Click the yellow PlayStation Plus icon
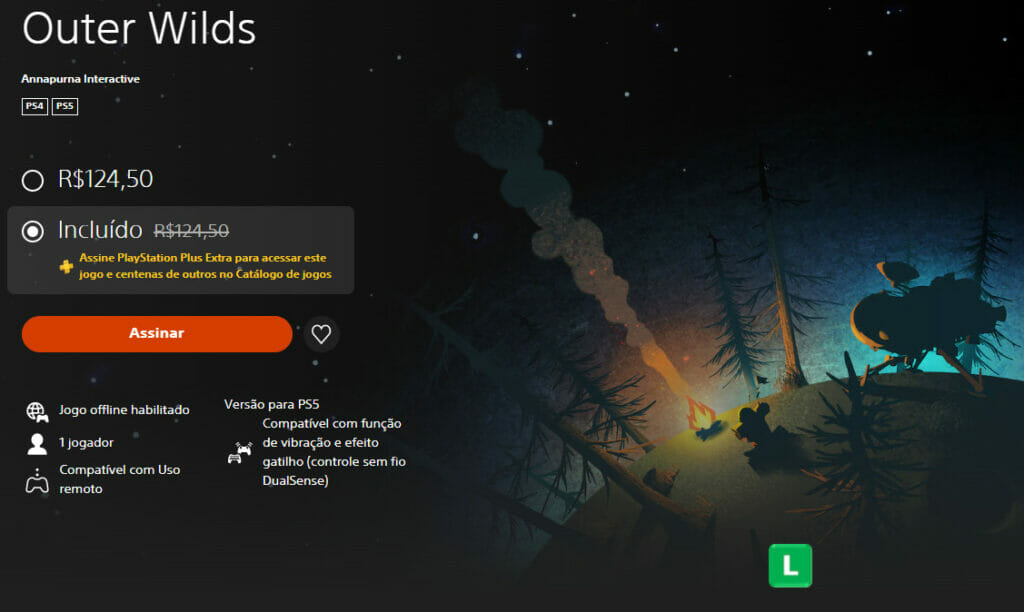The width and height of the screenshot is (1024, 612). 66,266
